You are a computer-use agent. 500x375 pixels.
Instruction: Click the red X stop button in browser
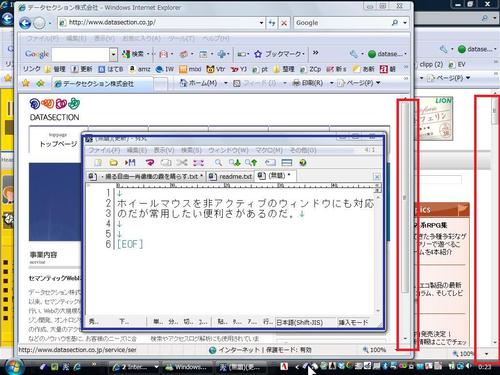coord(284,23)
